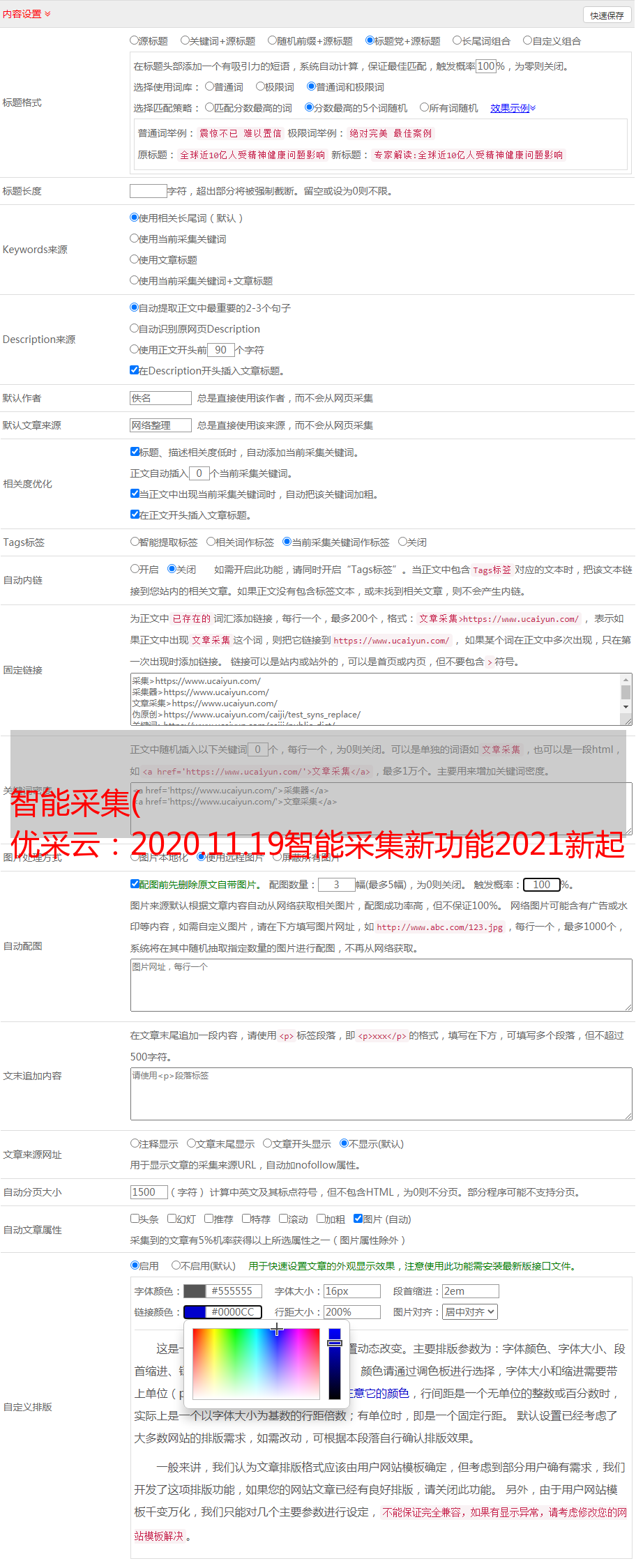Select 智能提取标签 for Tags
Image resolution: width=636 pixels, height=1568 pixels.
pyautogui.click(x=135, y=542)
